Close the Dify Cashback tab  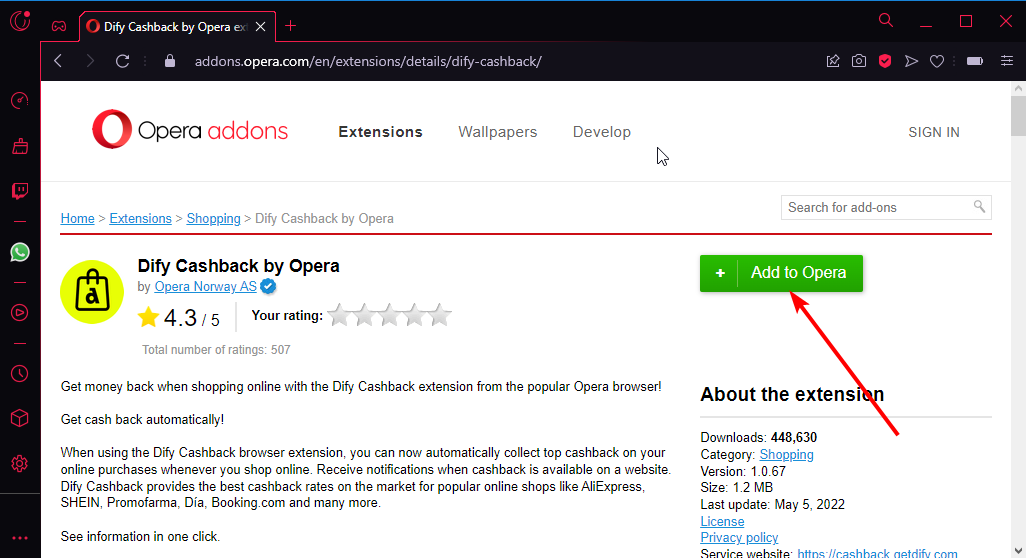[x=260, y=26]
